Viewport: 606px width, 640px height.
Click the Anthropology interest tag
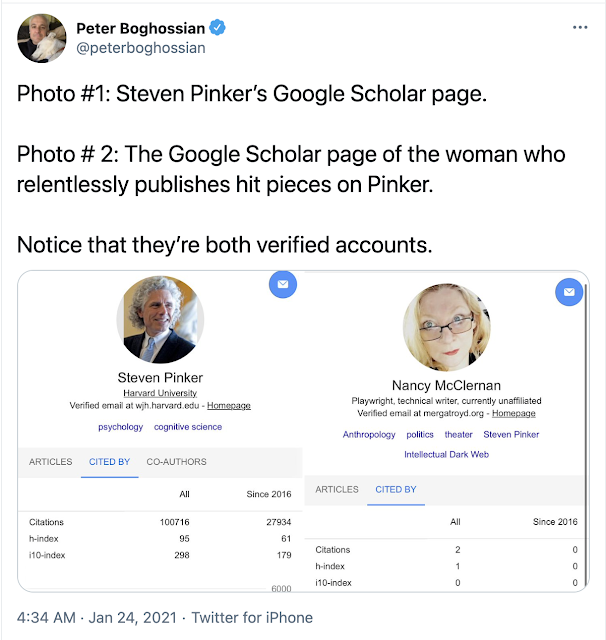tap(369, 435)
